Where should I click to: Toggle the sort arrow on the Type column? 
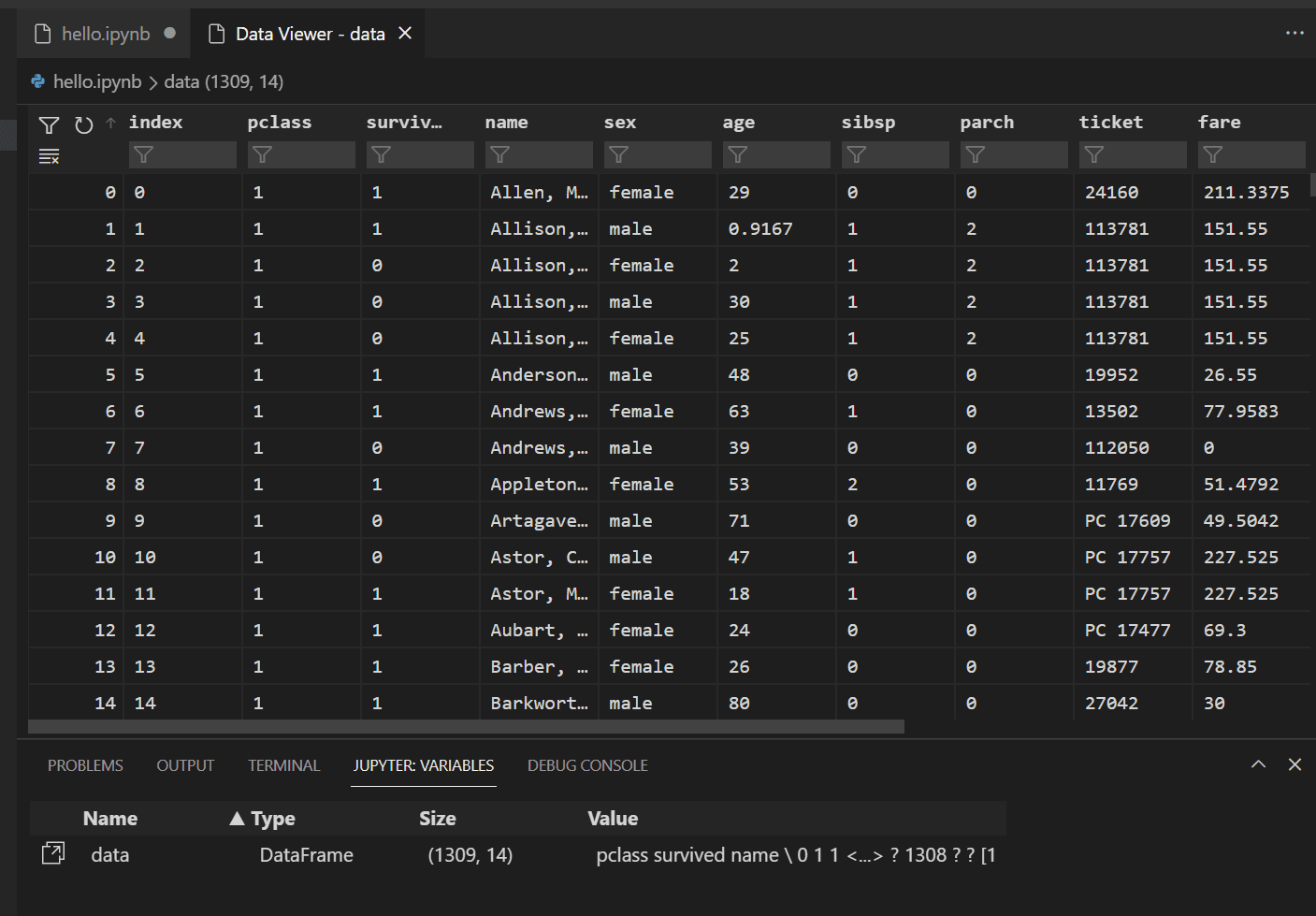click(x=238, y=818)
